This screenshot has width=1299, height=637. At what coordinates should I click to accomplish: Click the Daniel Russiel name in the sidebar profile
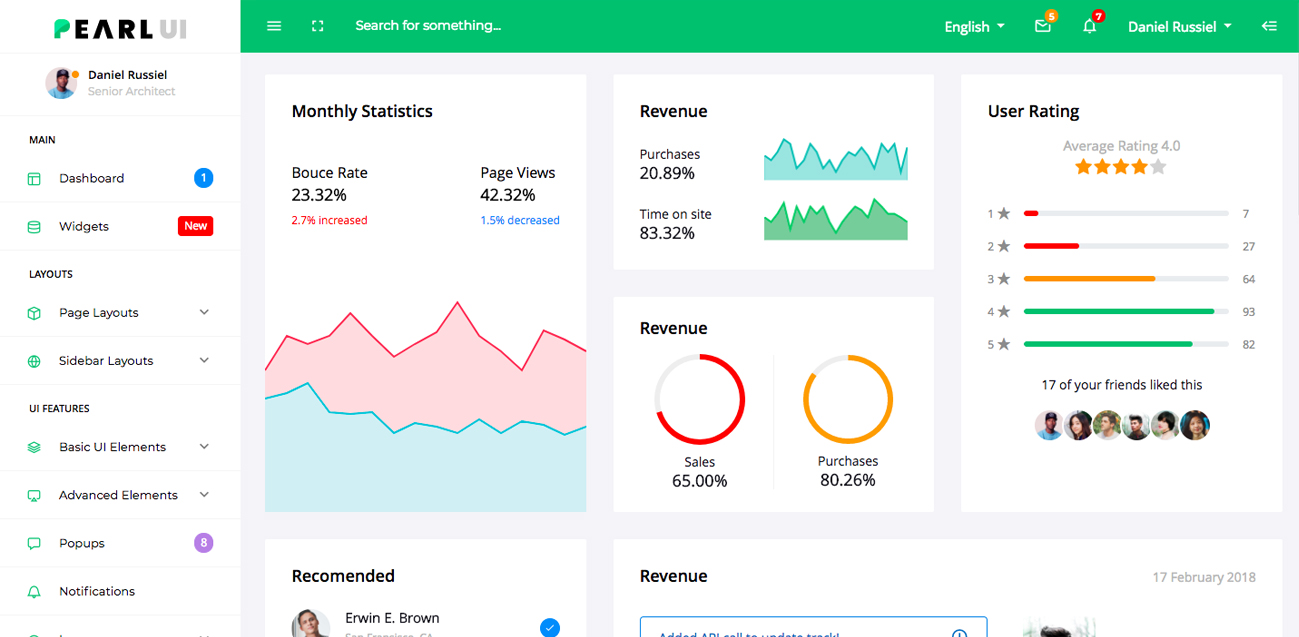127,75
